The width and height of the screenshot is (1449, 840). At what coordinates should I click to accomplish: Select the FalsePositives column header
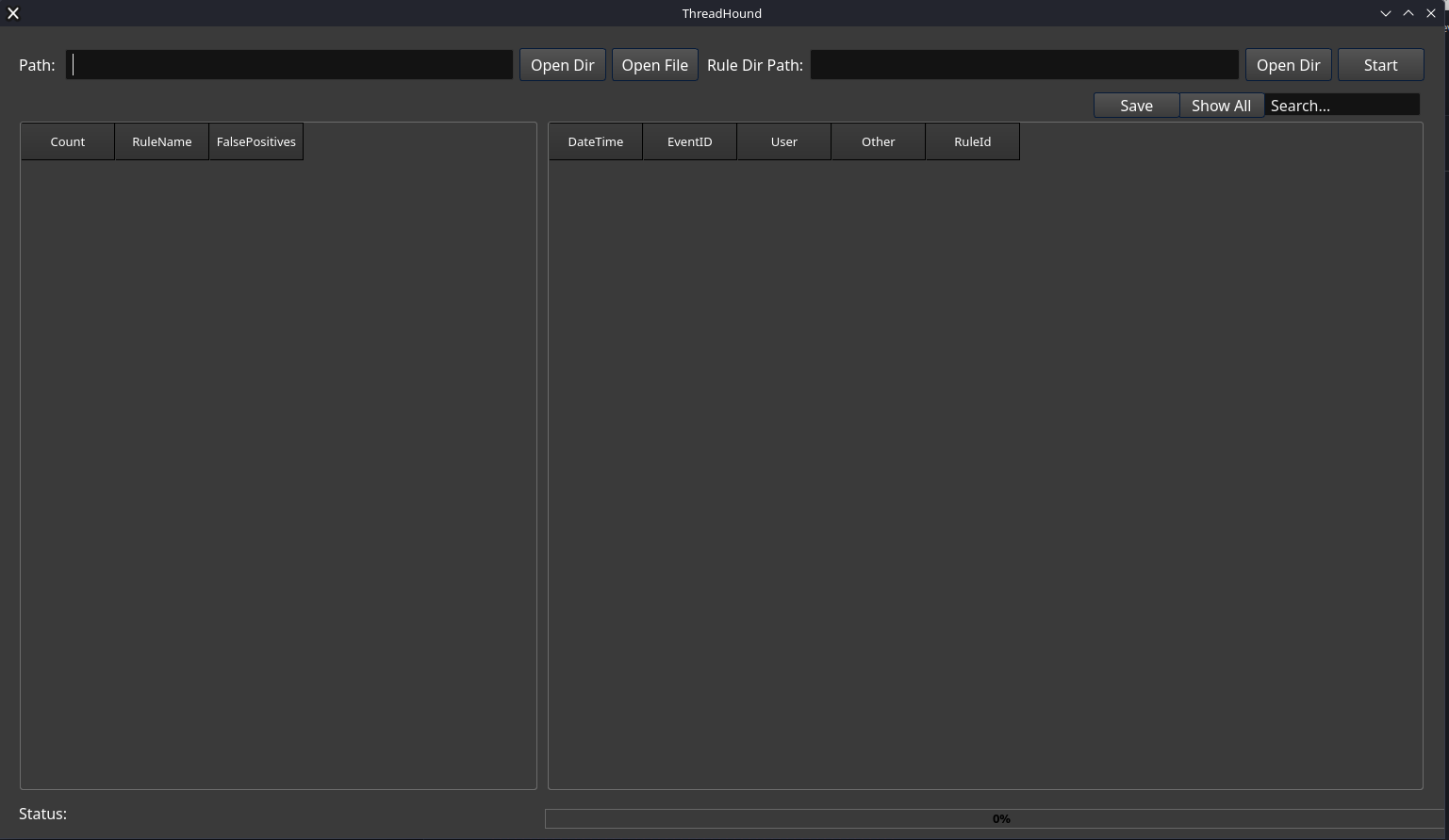pos(256,141)
